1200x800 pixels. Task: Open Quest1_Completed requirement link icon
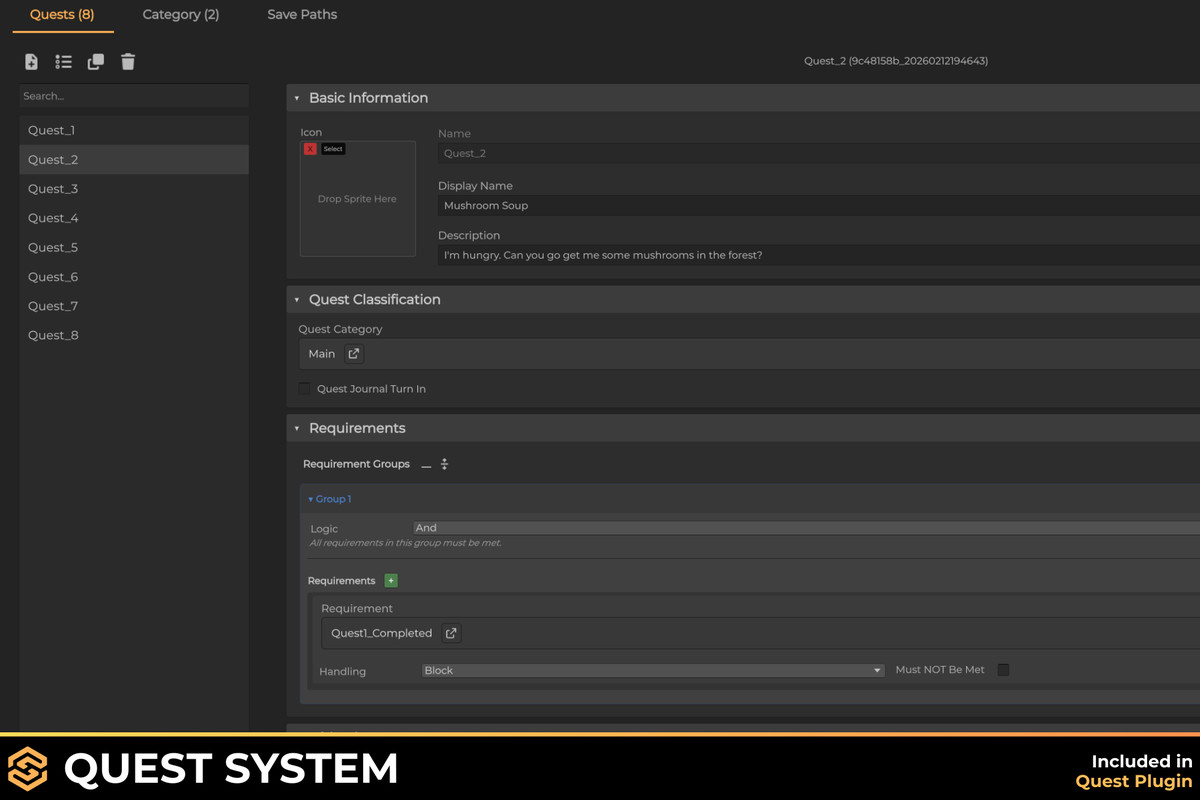(451, 633)
